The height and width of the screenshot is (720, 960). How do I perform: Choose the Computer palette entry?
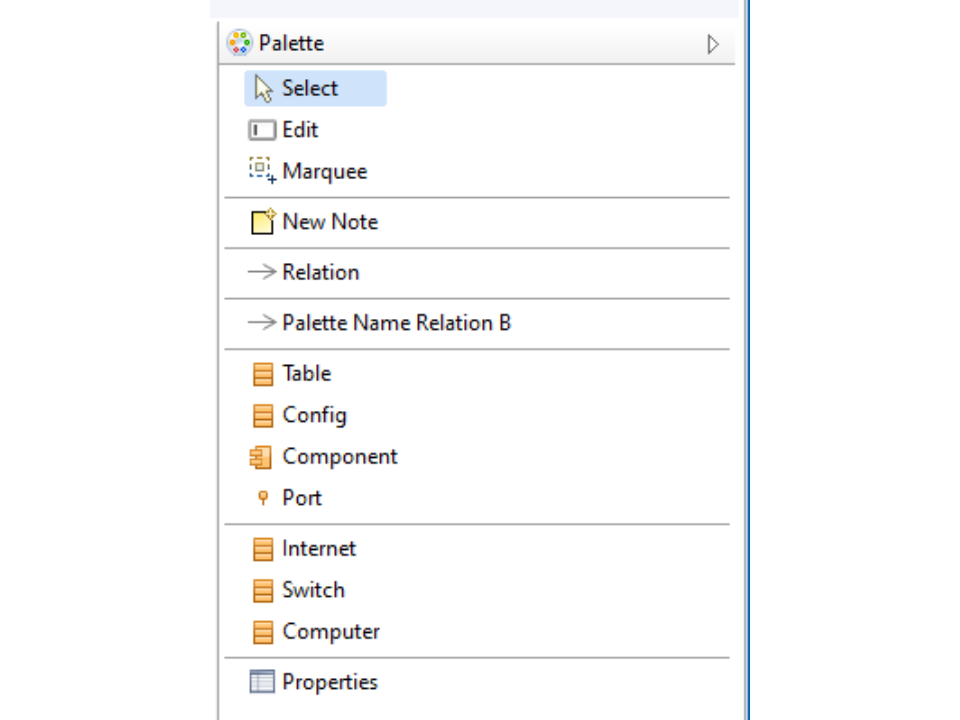330,632
